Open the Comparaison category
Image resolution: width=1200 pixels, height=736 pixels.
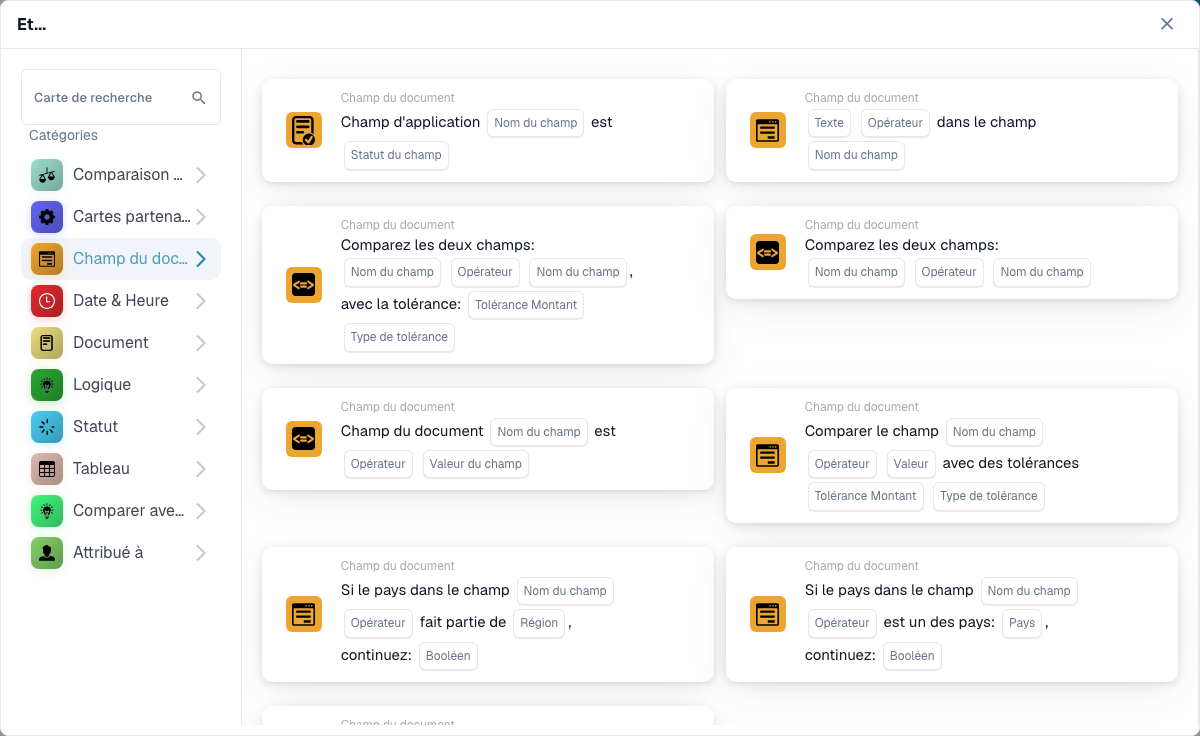click(x=121, y=175)
